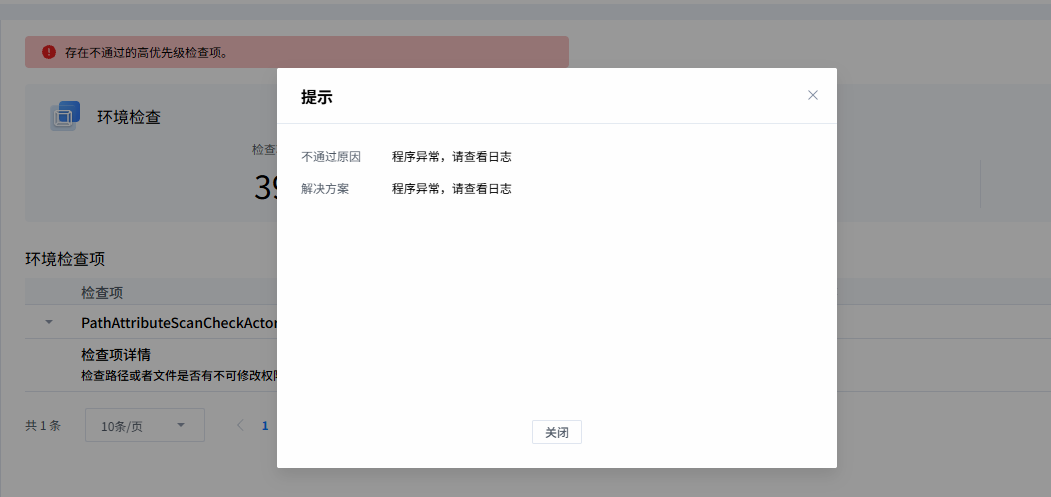1051x497 pixels.
Task: Click the 检查项详情 label
Action: click(116, 354)
